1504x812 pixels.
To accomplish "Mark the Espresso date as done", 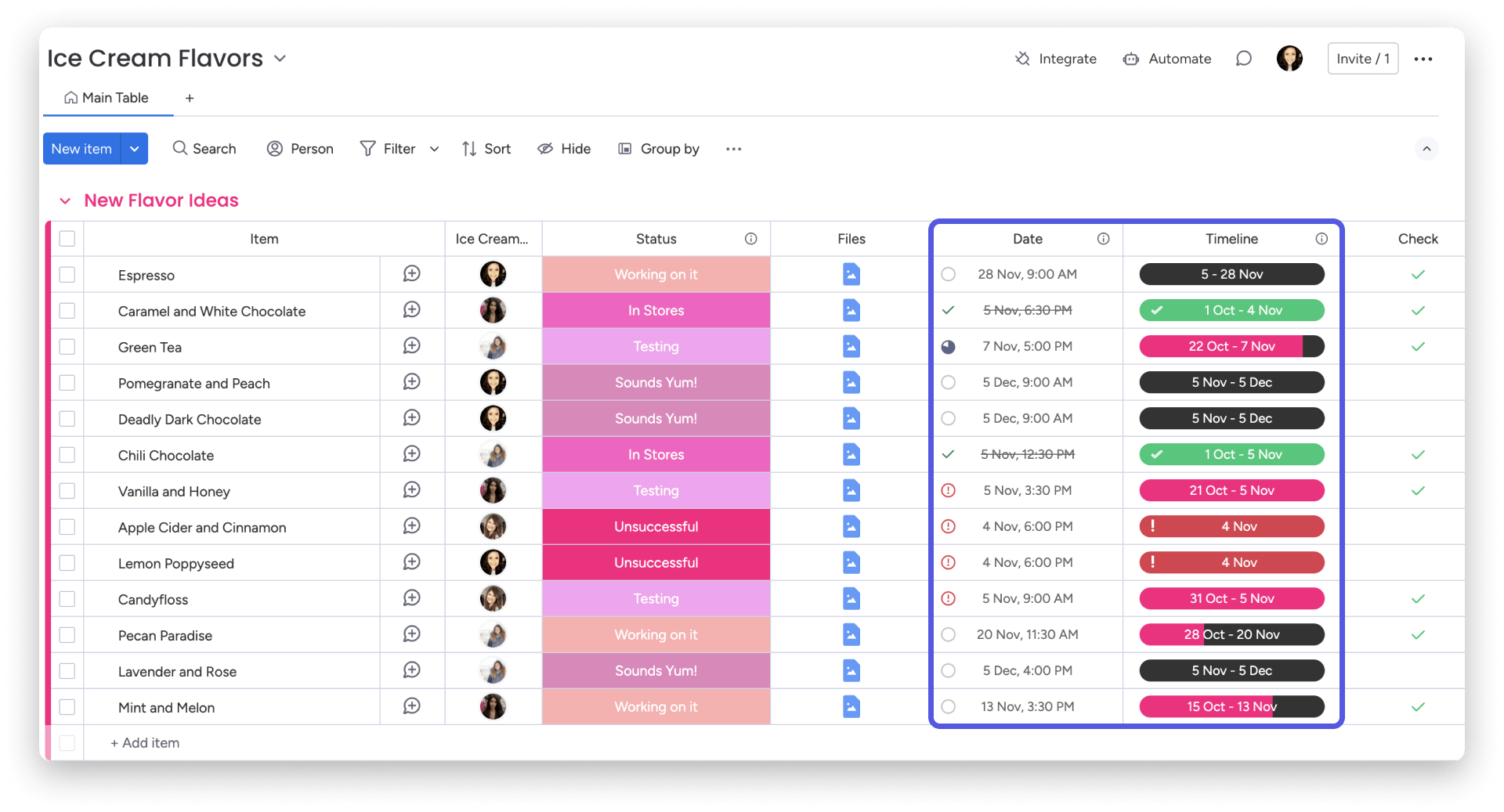I will tap(948, 274).
